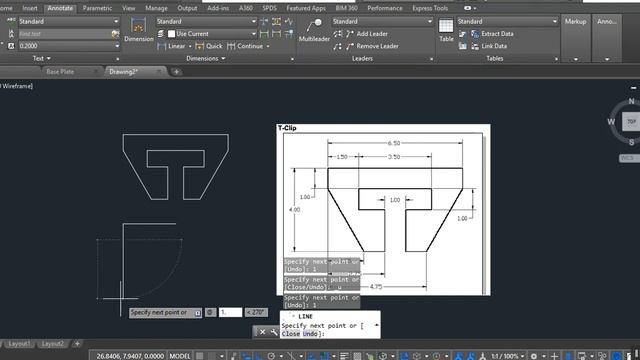The height and width of the screenshot is (360, 640).
Task: Add a new layout with plus button
Action: point(77,344)
